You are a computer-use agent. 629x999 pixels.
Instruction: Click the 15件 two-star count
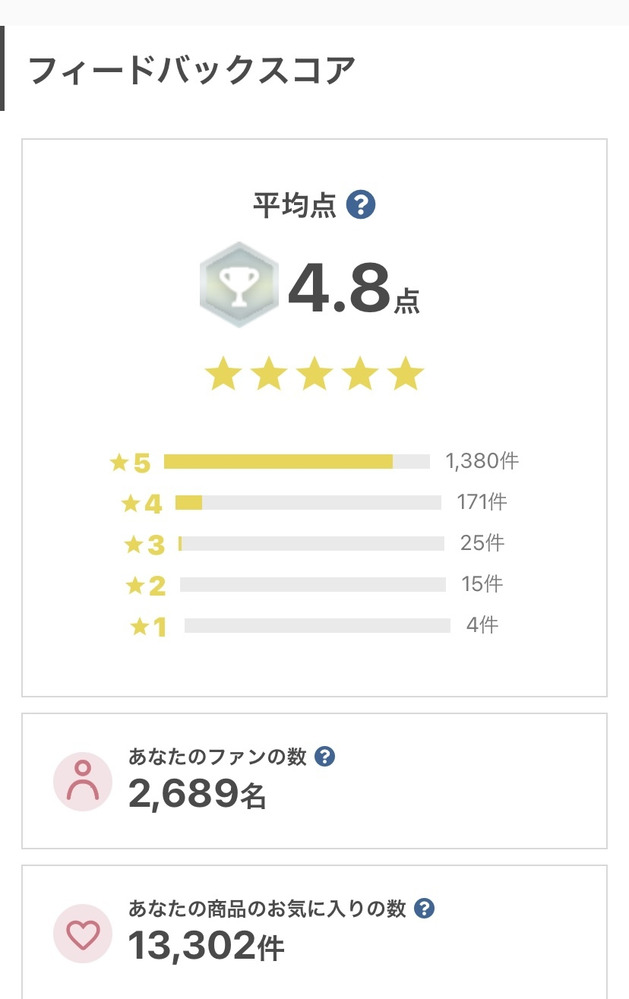tap(481, 584)
